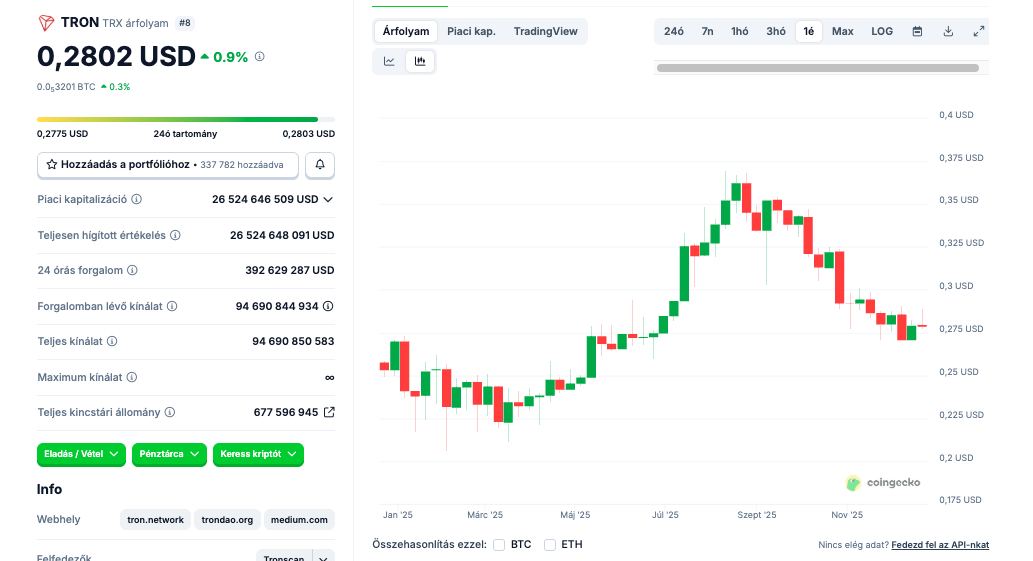Enable the ETH comparison checkbox
The width and height of the screenshot is (1033, 561).
[x=550, y=545]
